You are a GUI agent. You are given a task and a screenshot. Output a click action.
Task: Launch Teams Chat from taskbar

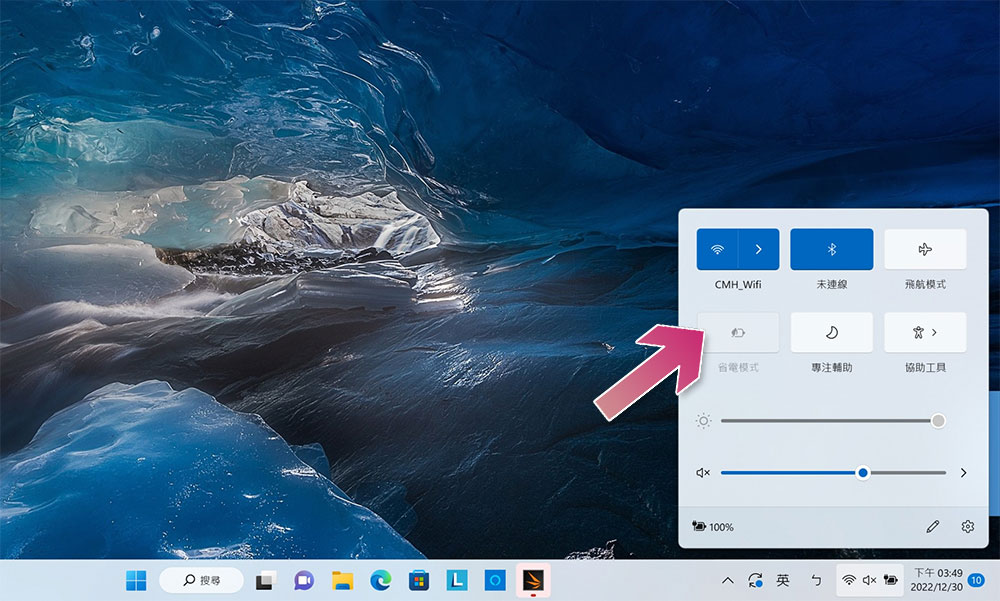click(x=304, y=581)
